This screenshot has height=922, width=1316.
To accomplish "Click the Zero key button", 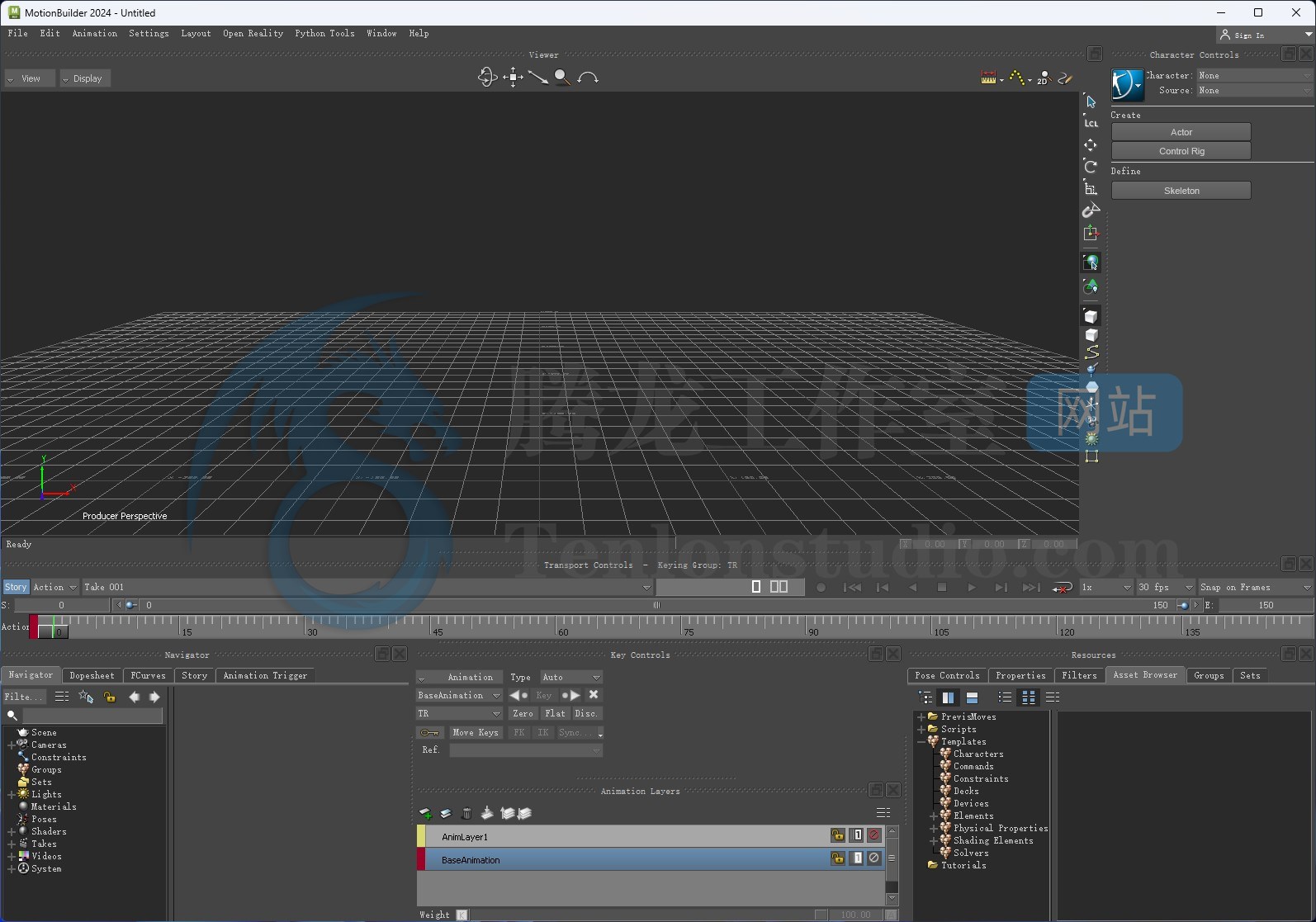I will (523, 713).
